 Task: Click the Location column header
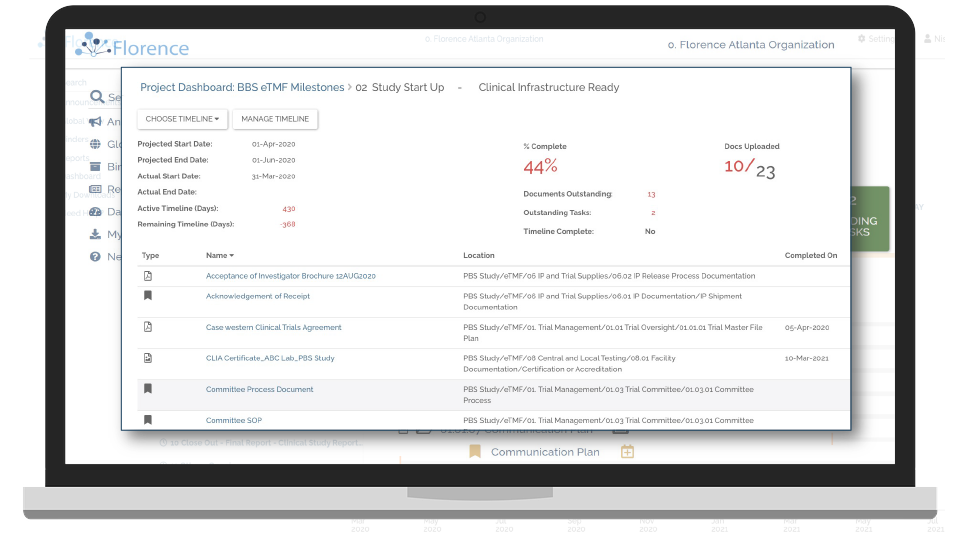[479, 255]
